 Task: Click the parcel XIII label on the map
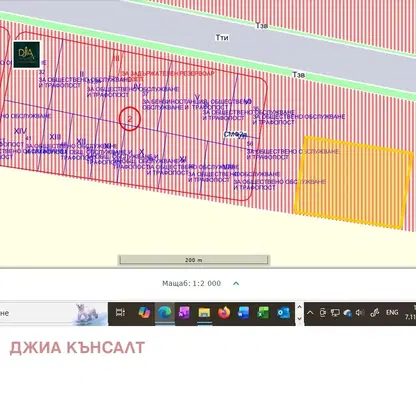point(55,137)
